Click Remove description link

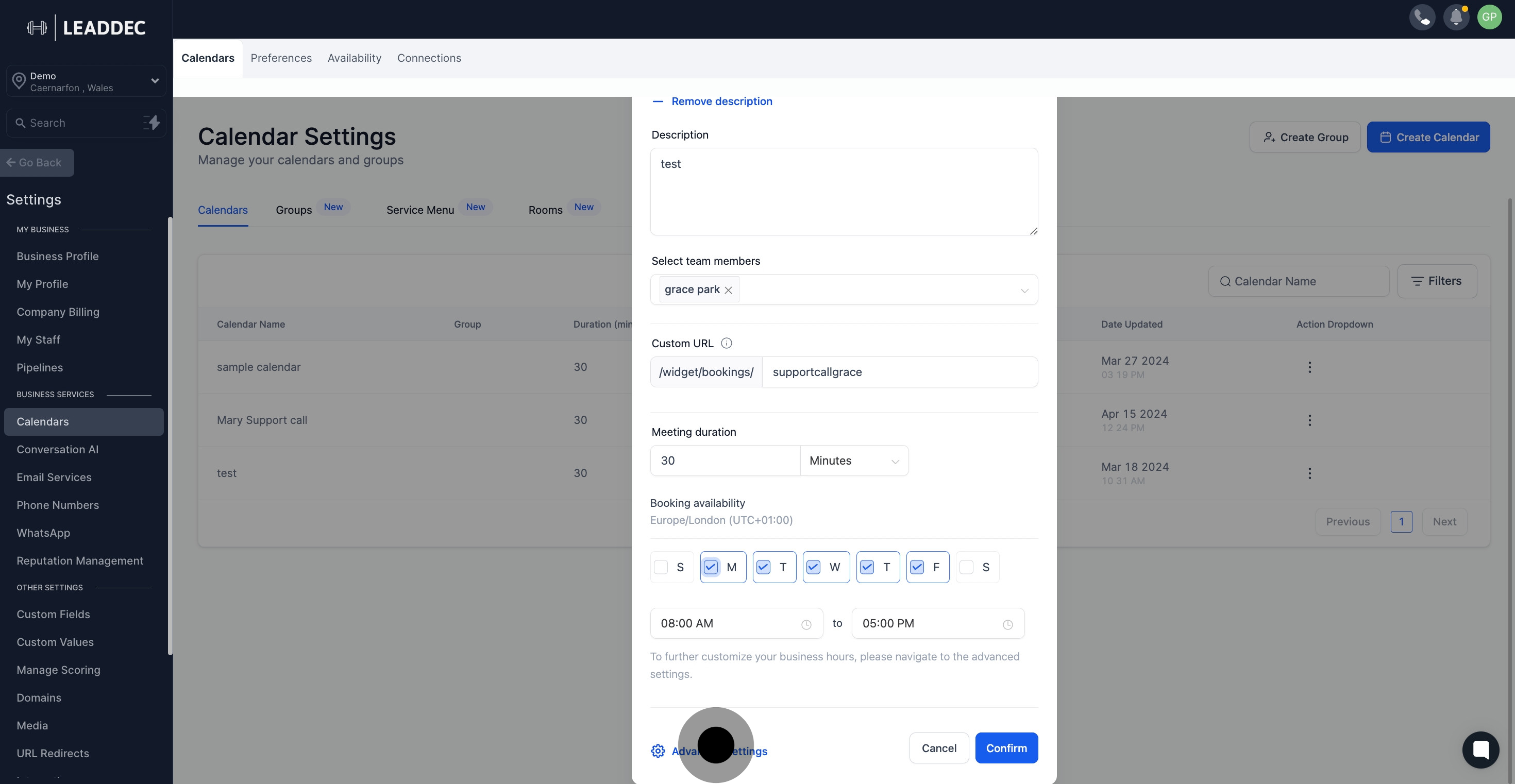(x=721, y=101)
